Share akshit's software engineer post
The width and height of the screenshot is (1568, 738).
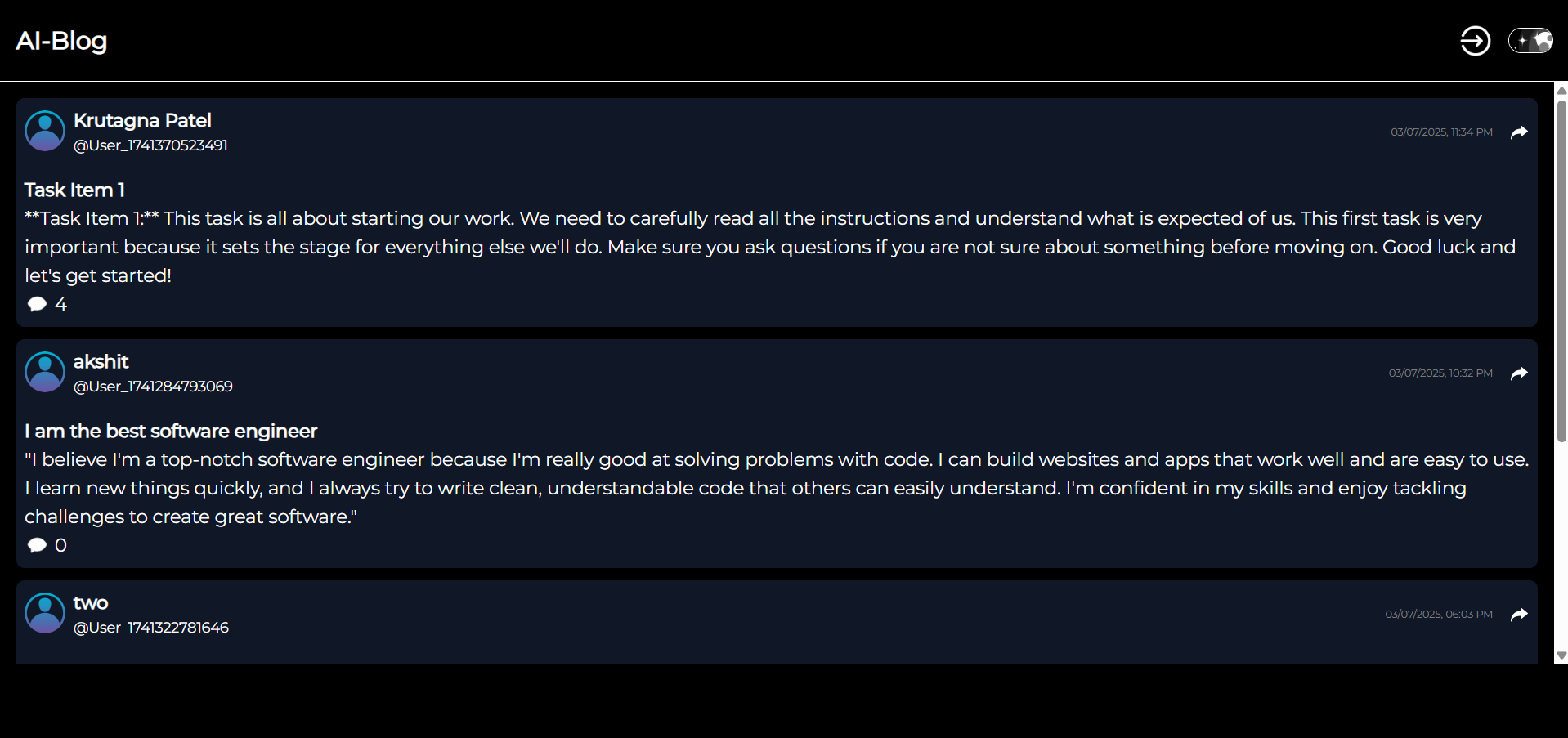coord(1519,373)
